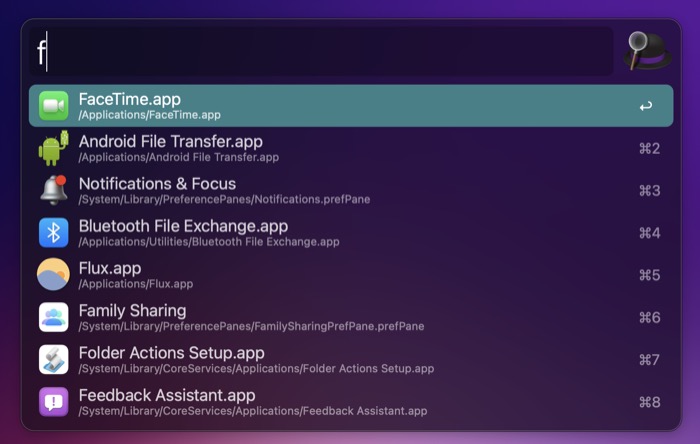Click the Flux sunset icon
Viewport: 700px width, 444px height.
coord(54,274)
